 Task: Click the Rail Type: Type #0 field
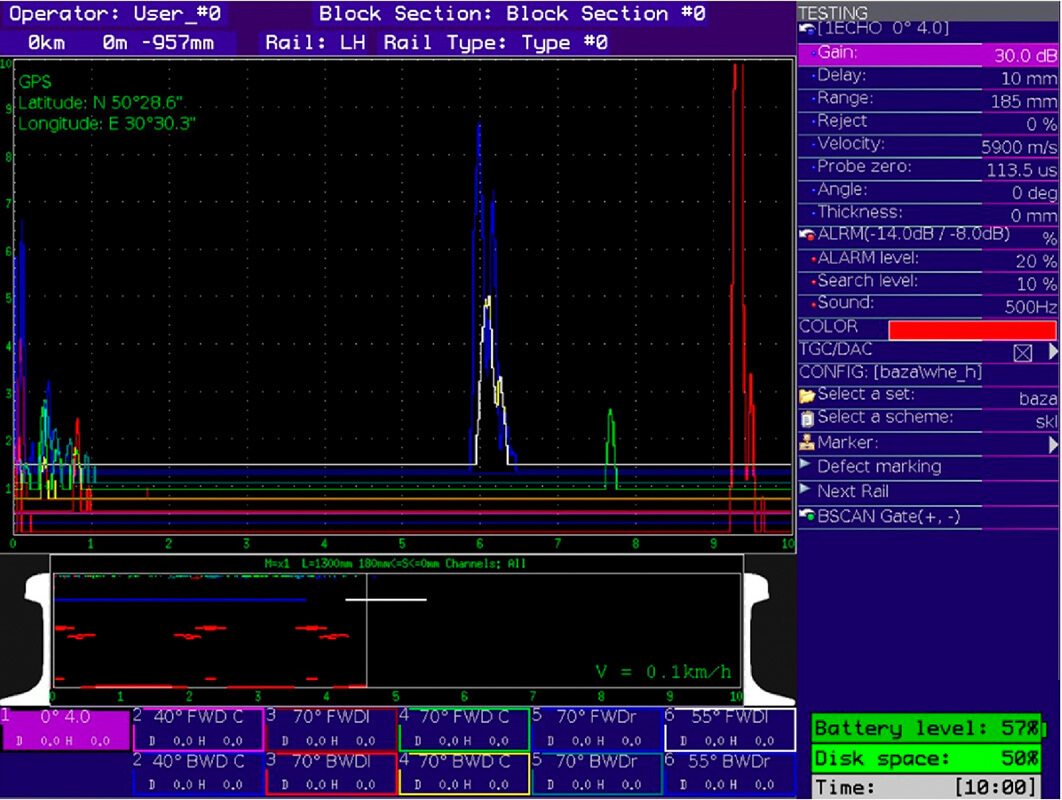point(495,43)
